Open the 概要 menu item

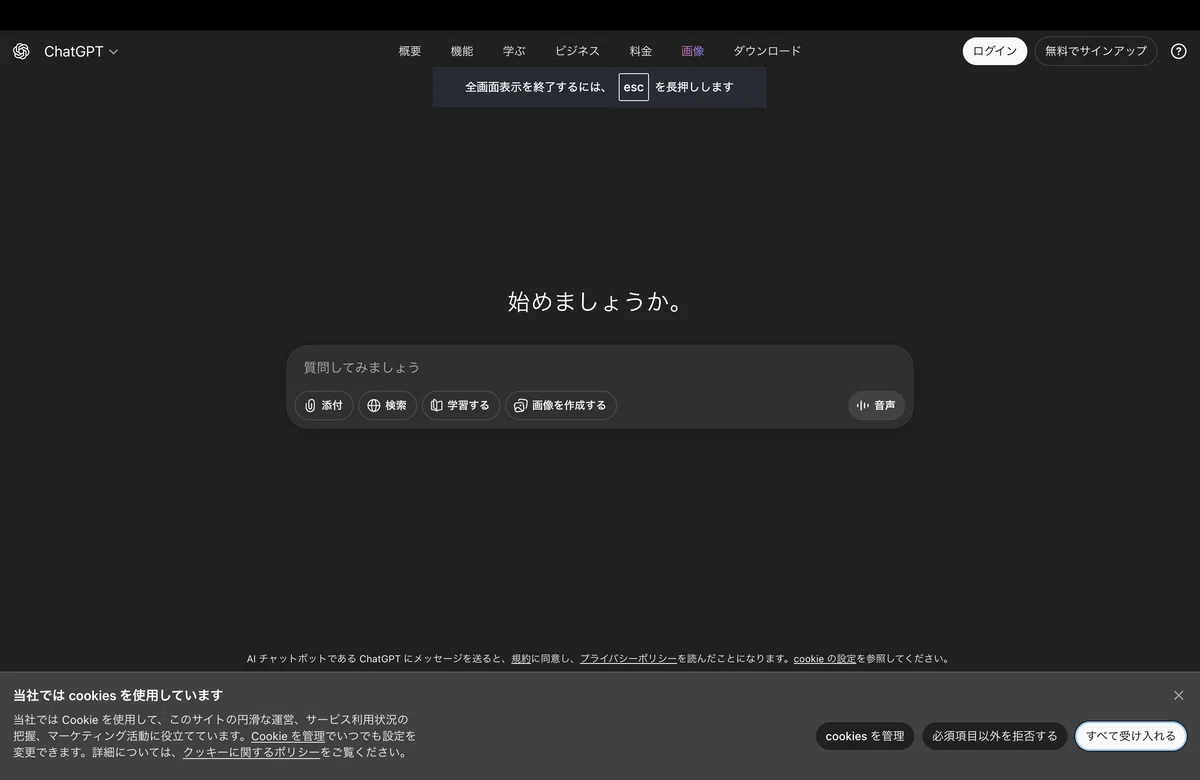point(410,51)
